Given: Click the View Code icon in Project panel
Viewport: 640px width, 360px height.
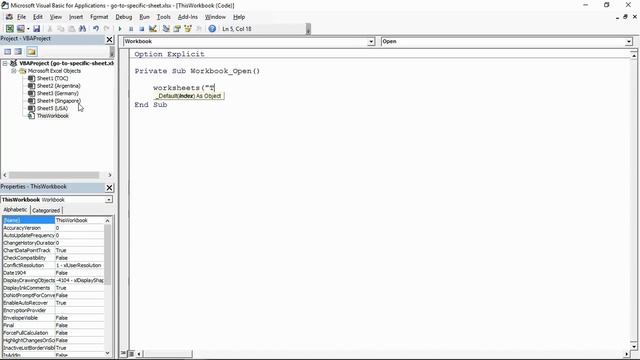Looking at the screenshot, I should (8, 51).
